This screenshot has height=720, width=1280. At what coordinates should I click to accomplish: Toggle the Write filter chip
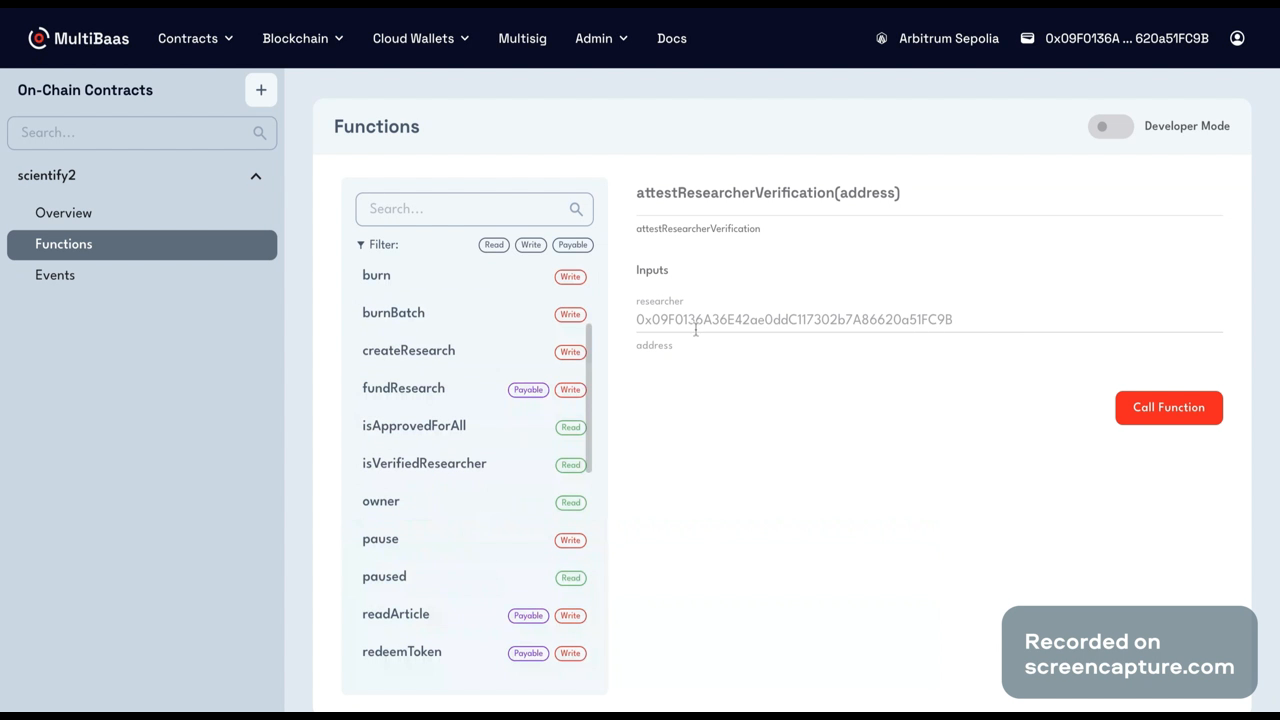pos(531,245)
